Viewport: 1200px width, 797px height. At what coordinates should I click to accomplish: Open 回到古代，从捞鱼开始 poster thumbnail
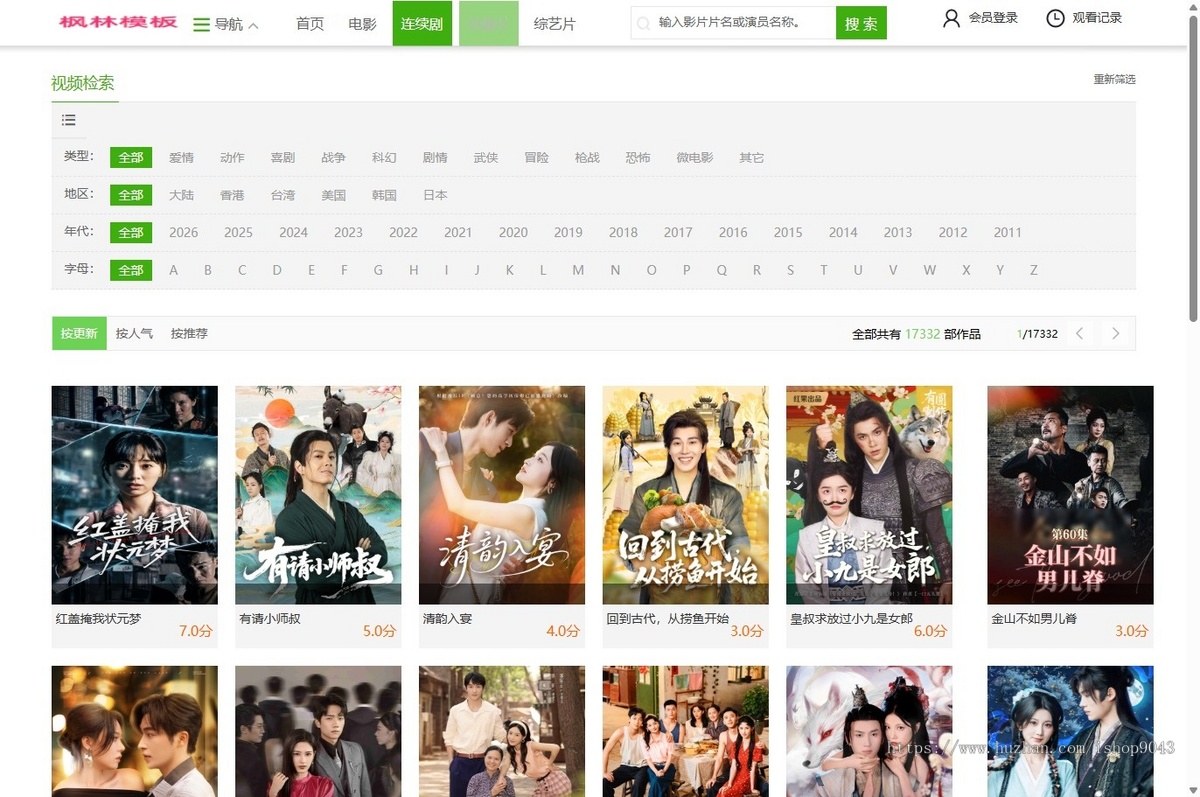[x=686, y=495]
